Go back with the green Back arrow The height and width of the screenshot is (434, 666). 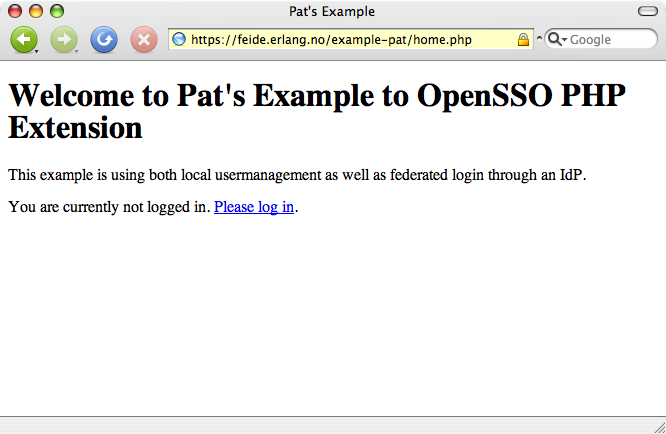pos(23,39)
